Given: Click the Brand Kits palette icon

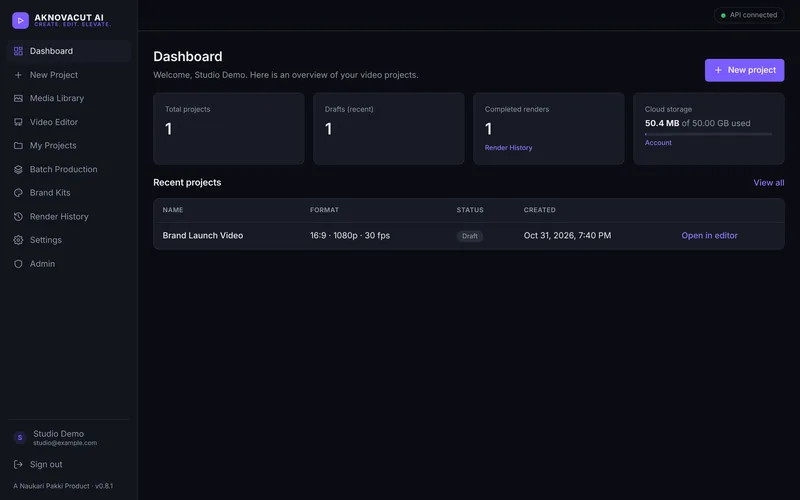Looking at the screenshot, I should click(x=18, y=193).
